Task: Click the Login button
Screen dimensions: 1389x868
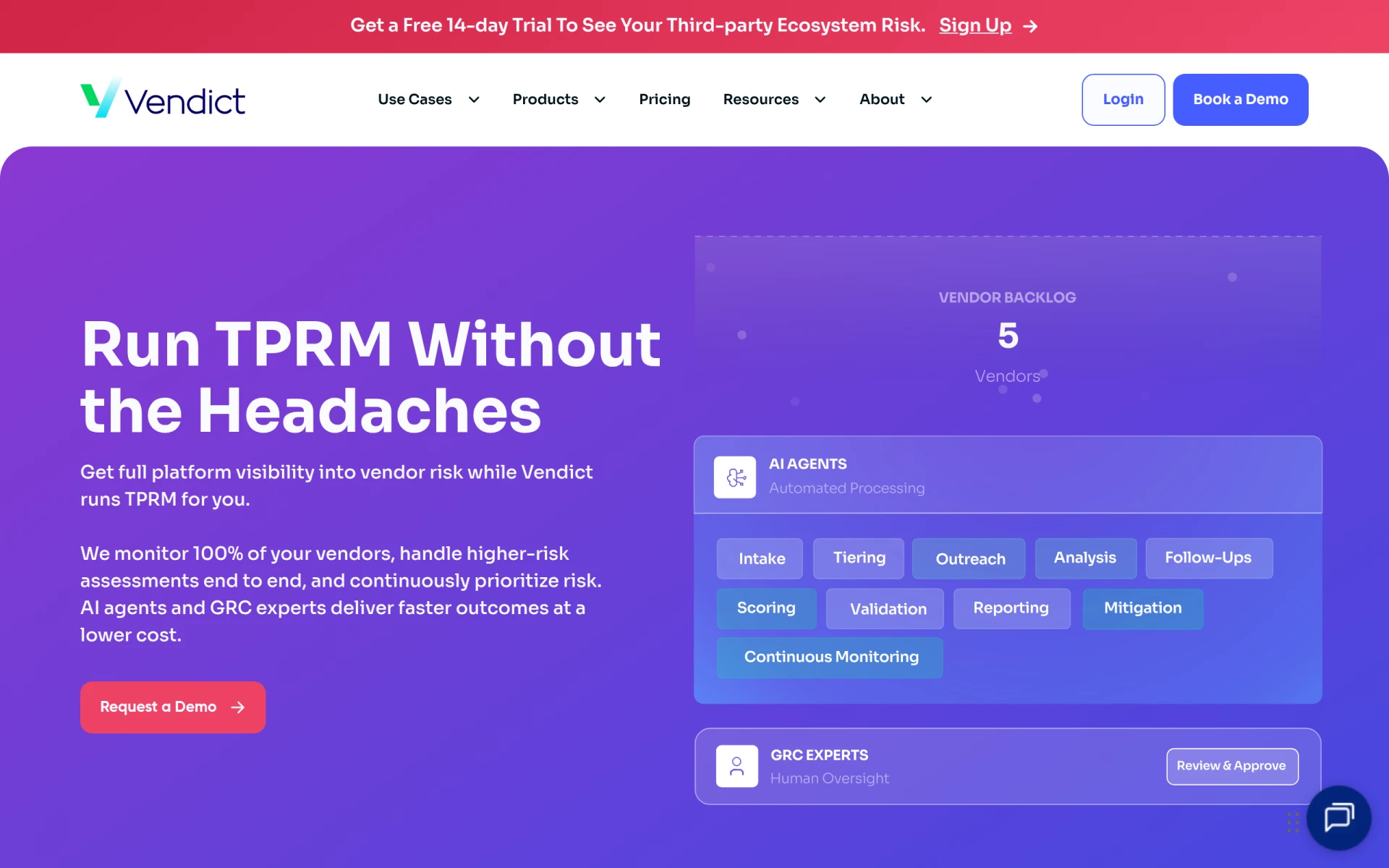Action: [1123, 100]
